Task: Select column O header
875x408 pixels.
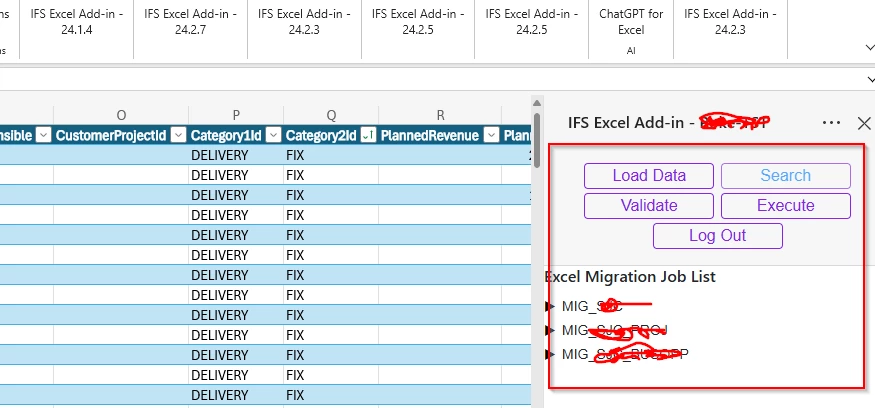Action: [x=121, y=115]
